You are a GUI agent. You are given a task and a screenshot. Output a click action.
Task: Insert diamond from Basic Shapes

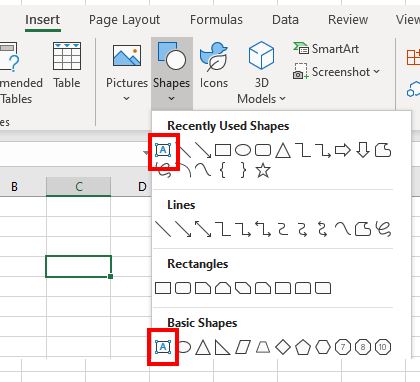(x=283, y=347)
